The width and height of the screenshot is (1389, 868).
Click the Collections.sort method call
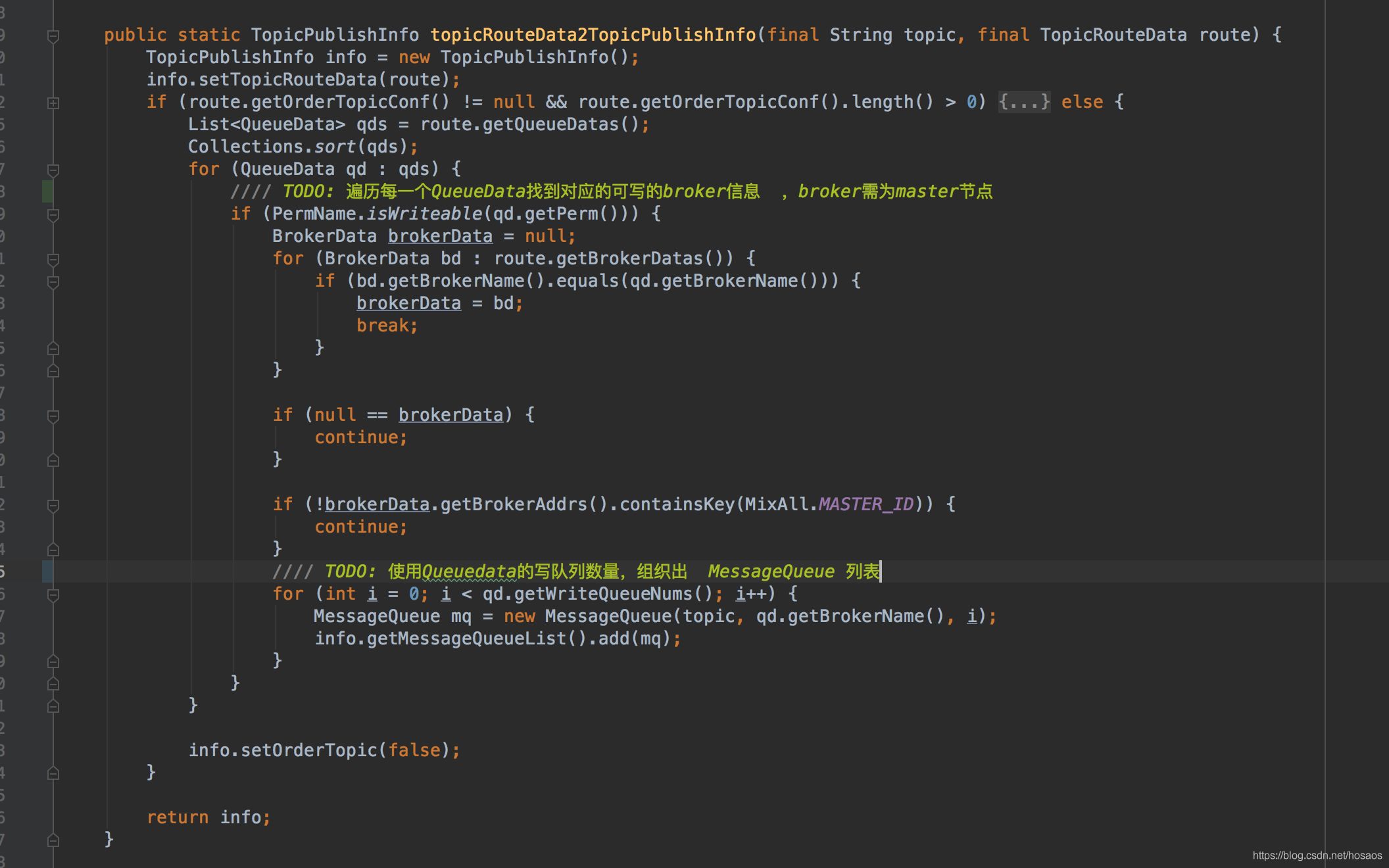click(334, 147)
